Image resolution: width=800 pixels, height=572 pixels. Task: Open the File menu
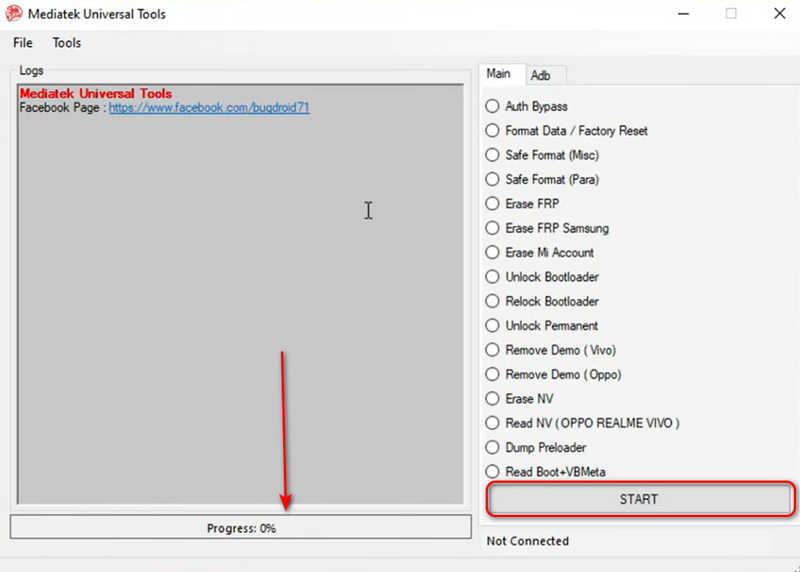tap(23, 43)
